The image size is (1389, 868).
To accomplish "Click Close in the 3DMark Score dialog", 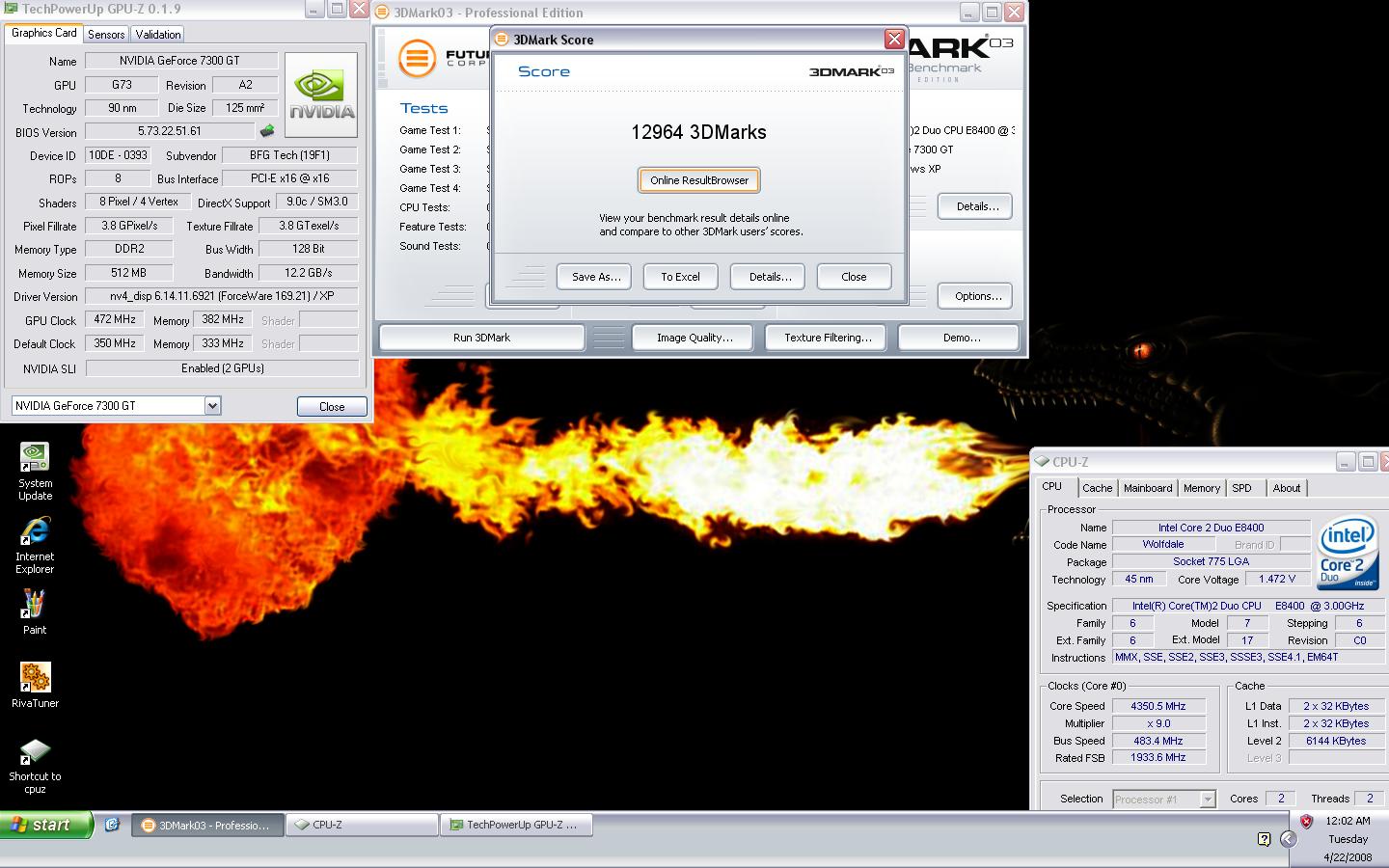I will click(854, 277).
